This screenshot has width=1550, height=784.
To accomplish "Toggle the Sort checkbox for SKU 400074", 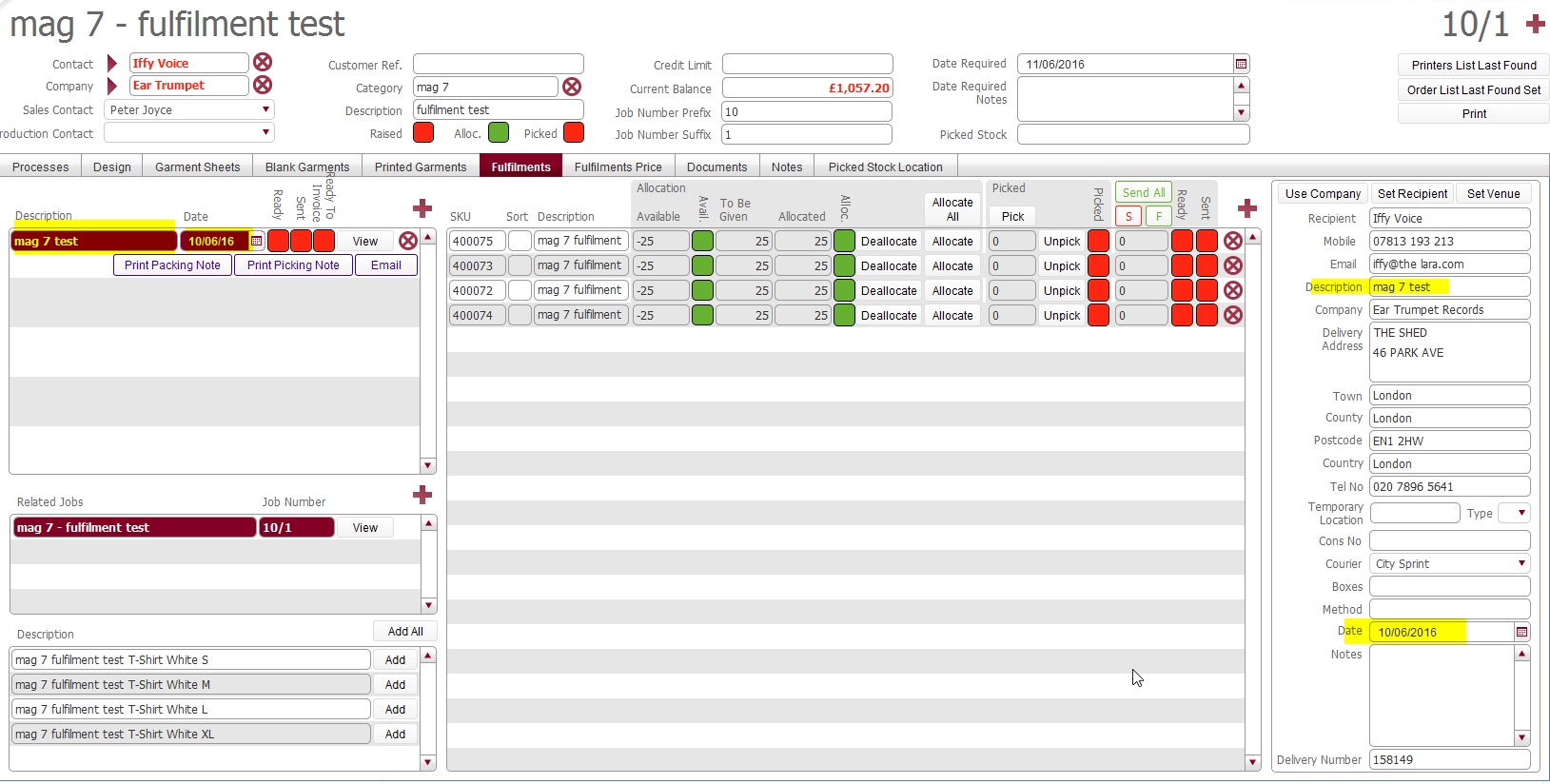I will pyautogui.click(x=520, y=315).
